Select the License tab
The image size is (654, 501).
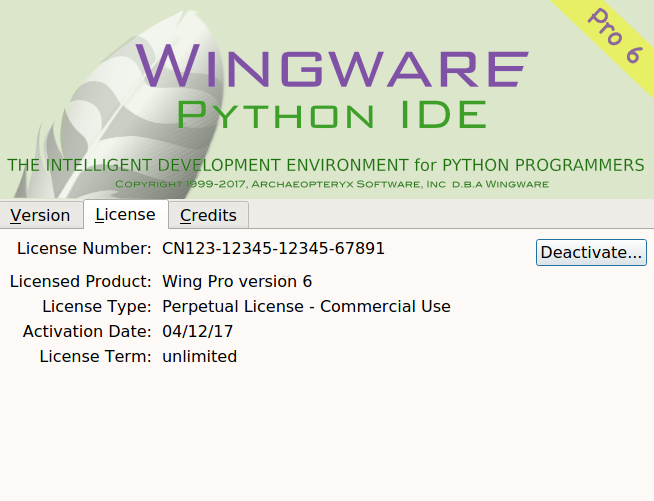tap(126, 214)
